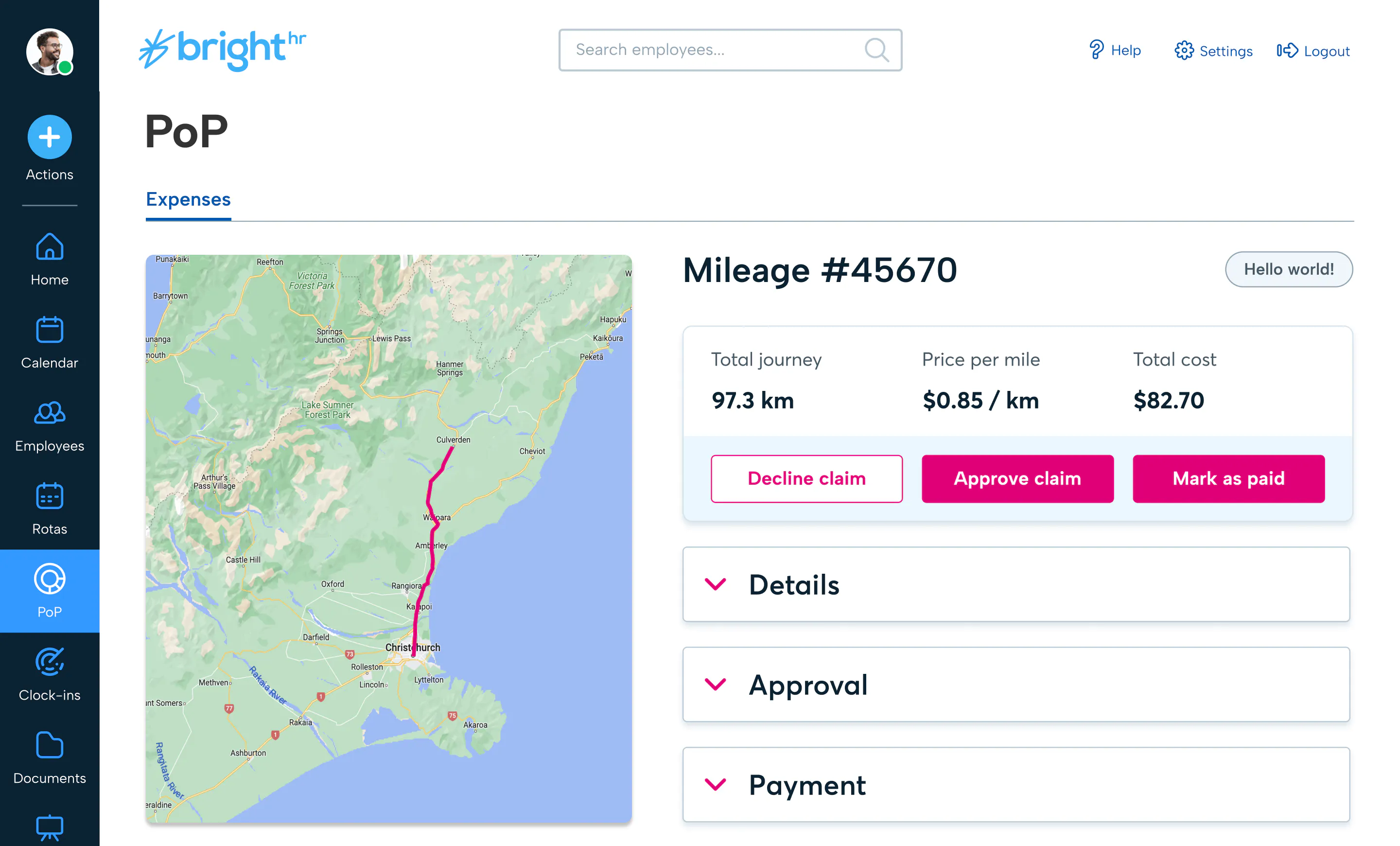Expand the Details section
The width and height of the screenshot is (1400, 846).
click(x=1016, y=584)
